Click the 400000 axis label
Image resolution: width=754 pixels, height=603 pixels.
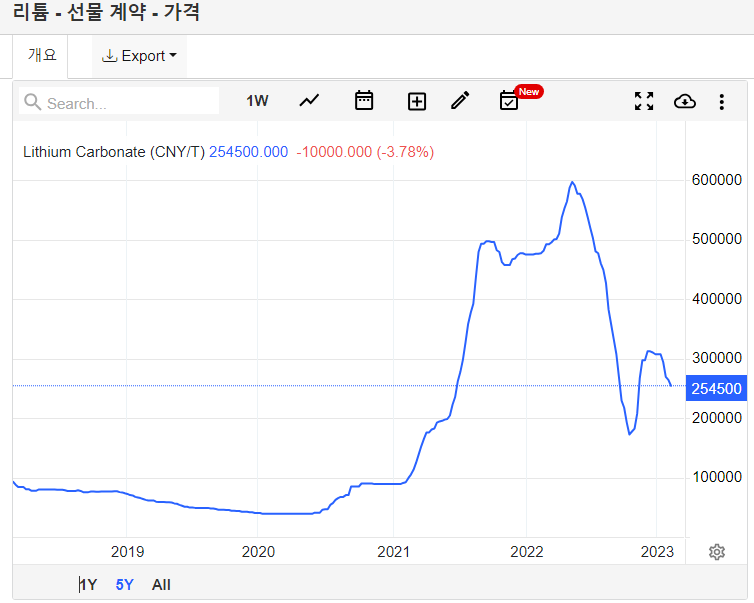click(x=716, y=299)
